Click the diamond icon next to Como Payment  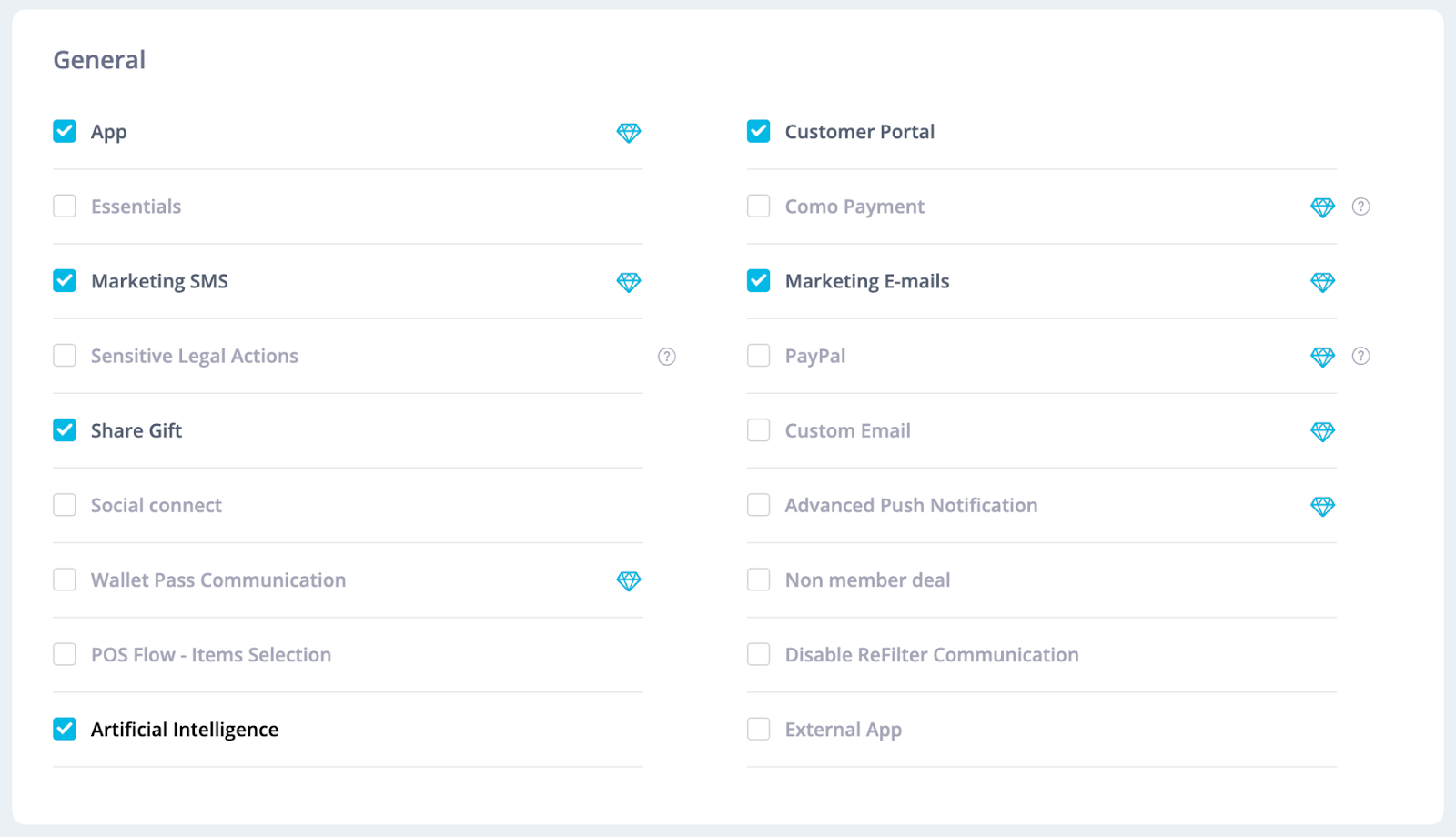(x=1323, y=207)
